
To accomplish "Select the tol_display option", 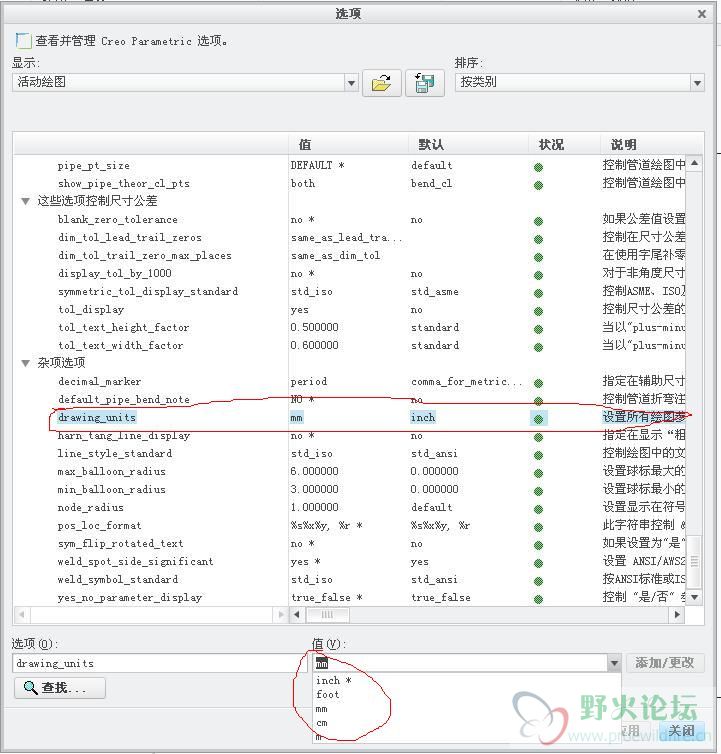I will 91,310.
